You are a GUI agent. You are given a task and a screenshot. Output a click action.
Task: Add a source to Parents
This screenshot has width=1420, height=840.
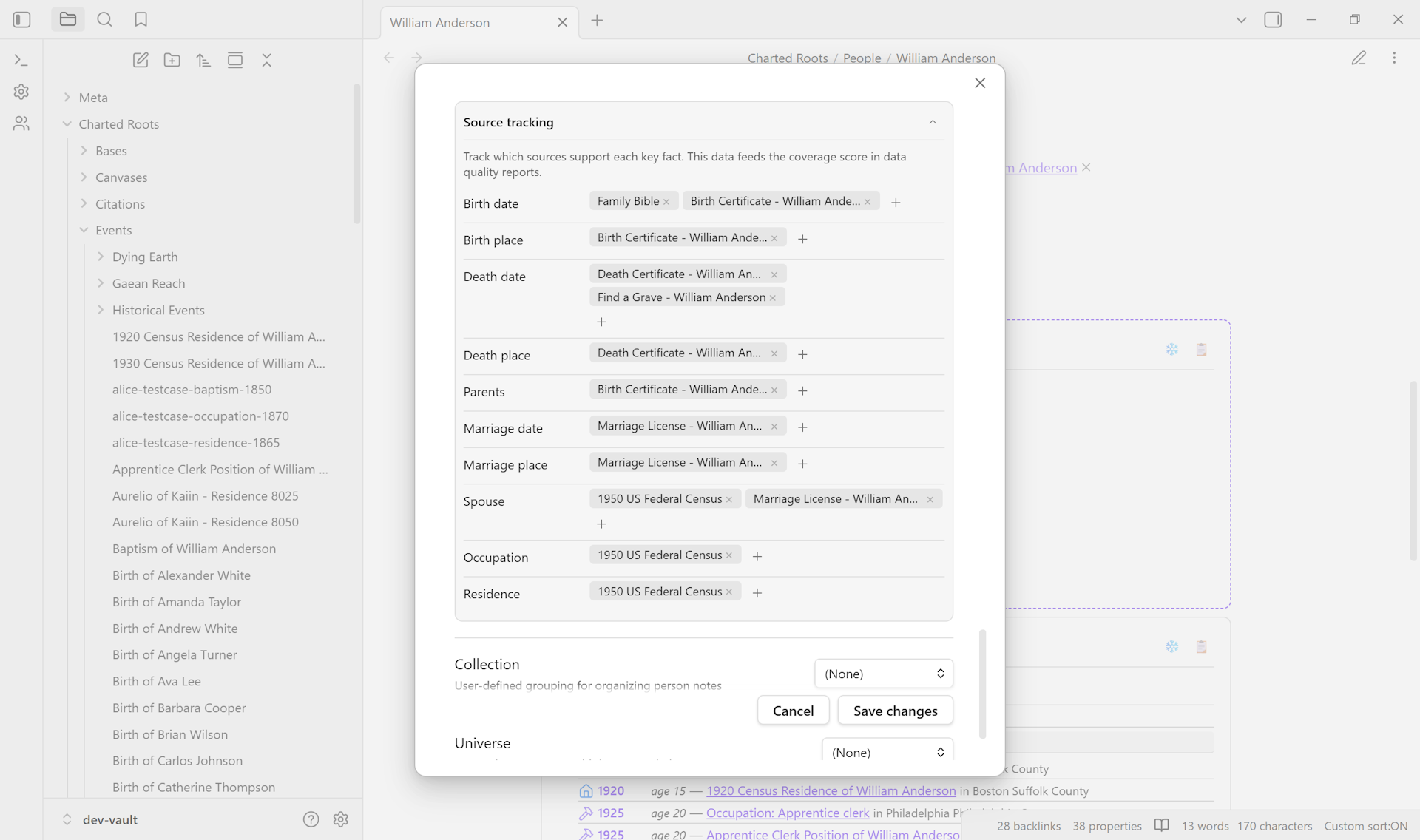(x=803, y=390)
